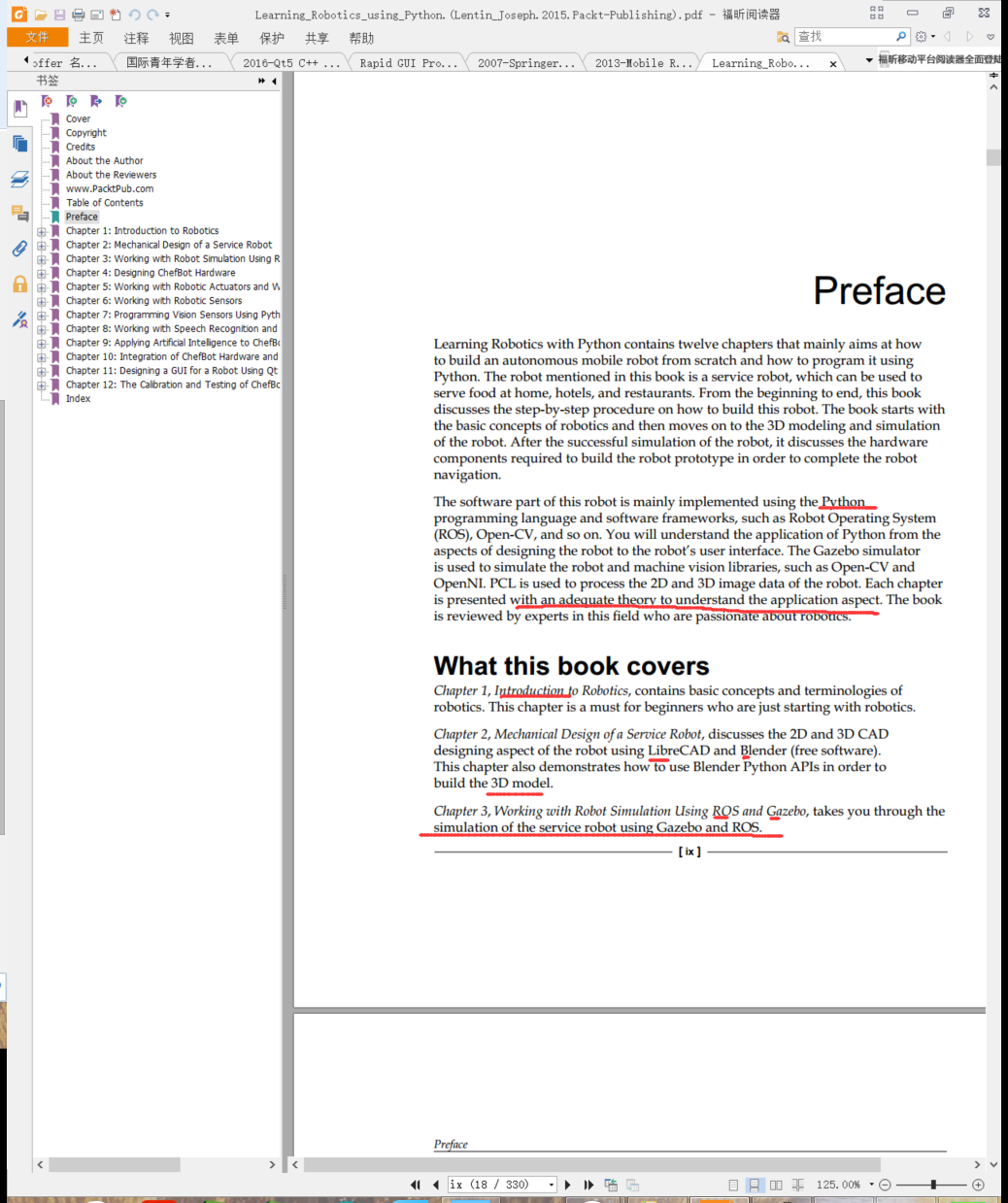Expand Chapter 5: Working with Robotic Actuators

click(42, 287)
